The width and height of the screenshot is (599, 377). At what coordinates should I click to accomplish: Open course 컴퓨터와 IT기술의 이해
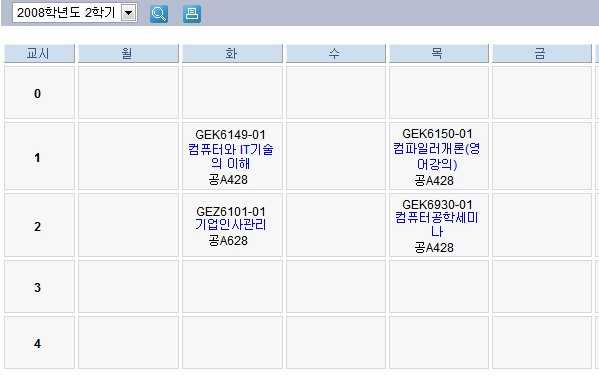coord(231,156)
